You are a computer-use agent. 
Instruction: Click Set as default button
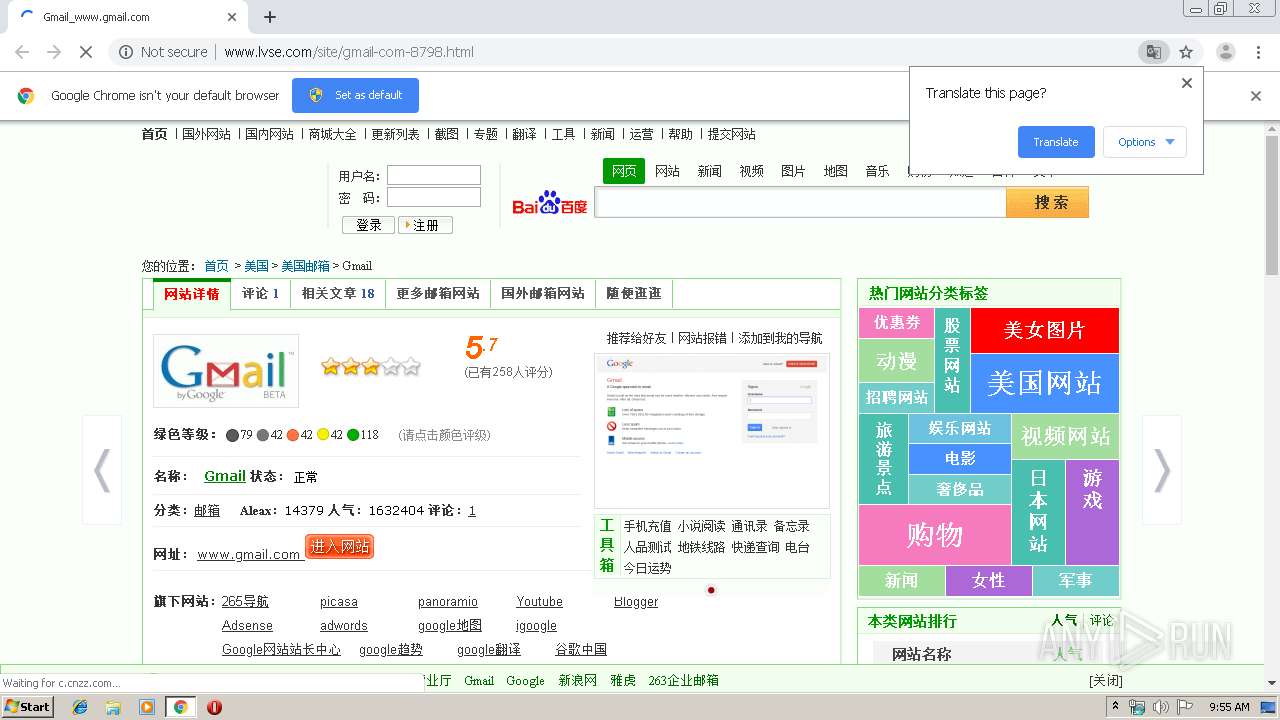click(355, 95)
